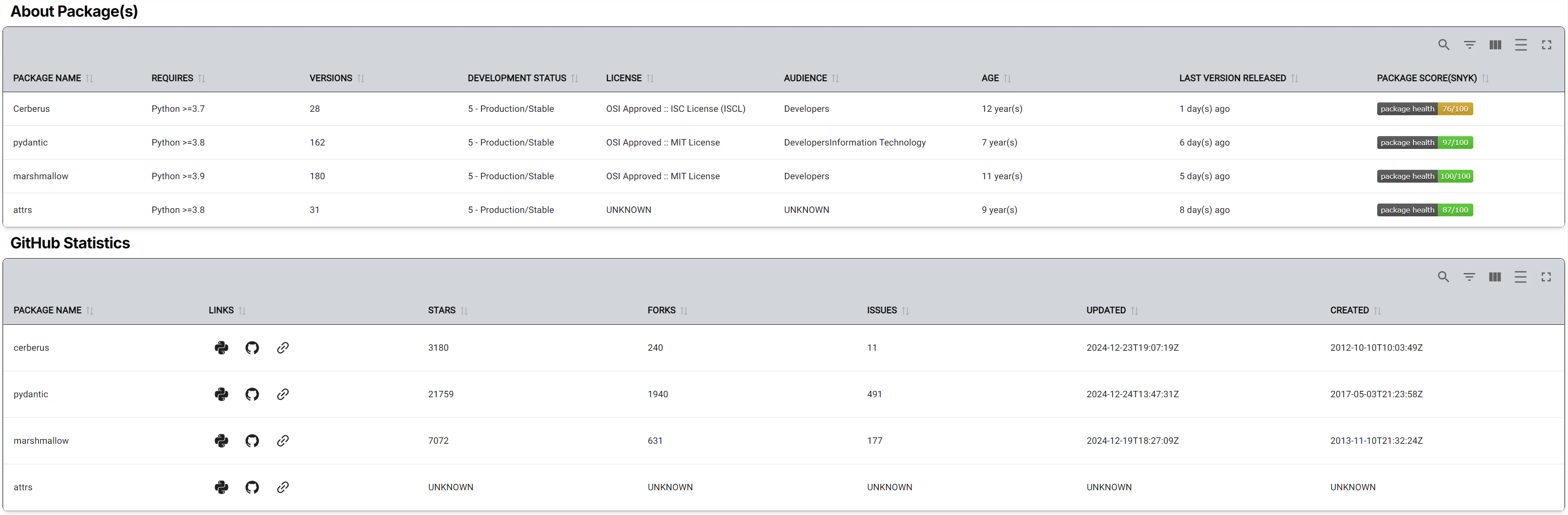Open PyPI link icon for attrs
Screen dimensions: 1568x515
click(x=222, y=487)
